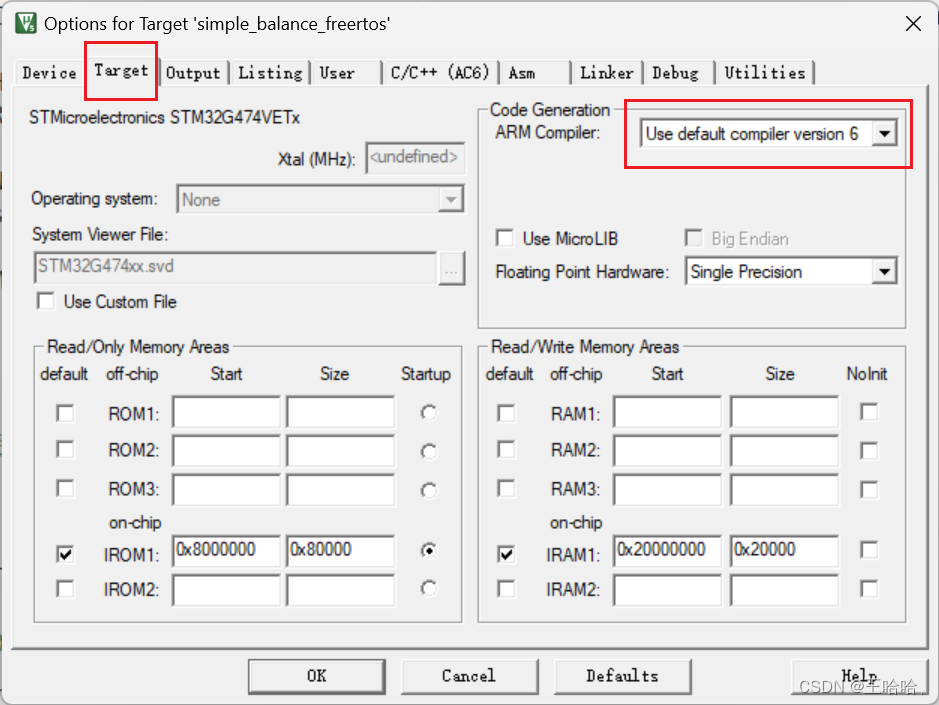The height and width of the screenshot is (705, 939).
Task: Check the IRAM1 NoInit checkbox
Action: 869,550
